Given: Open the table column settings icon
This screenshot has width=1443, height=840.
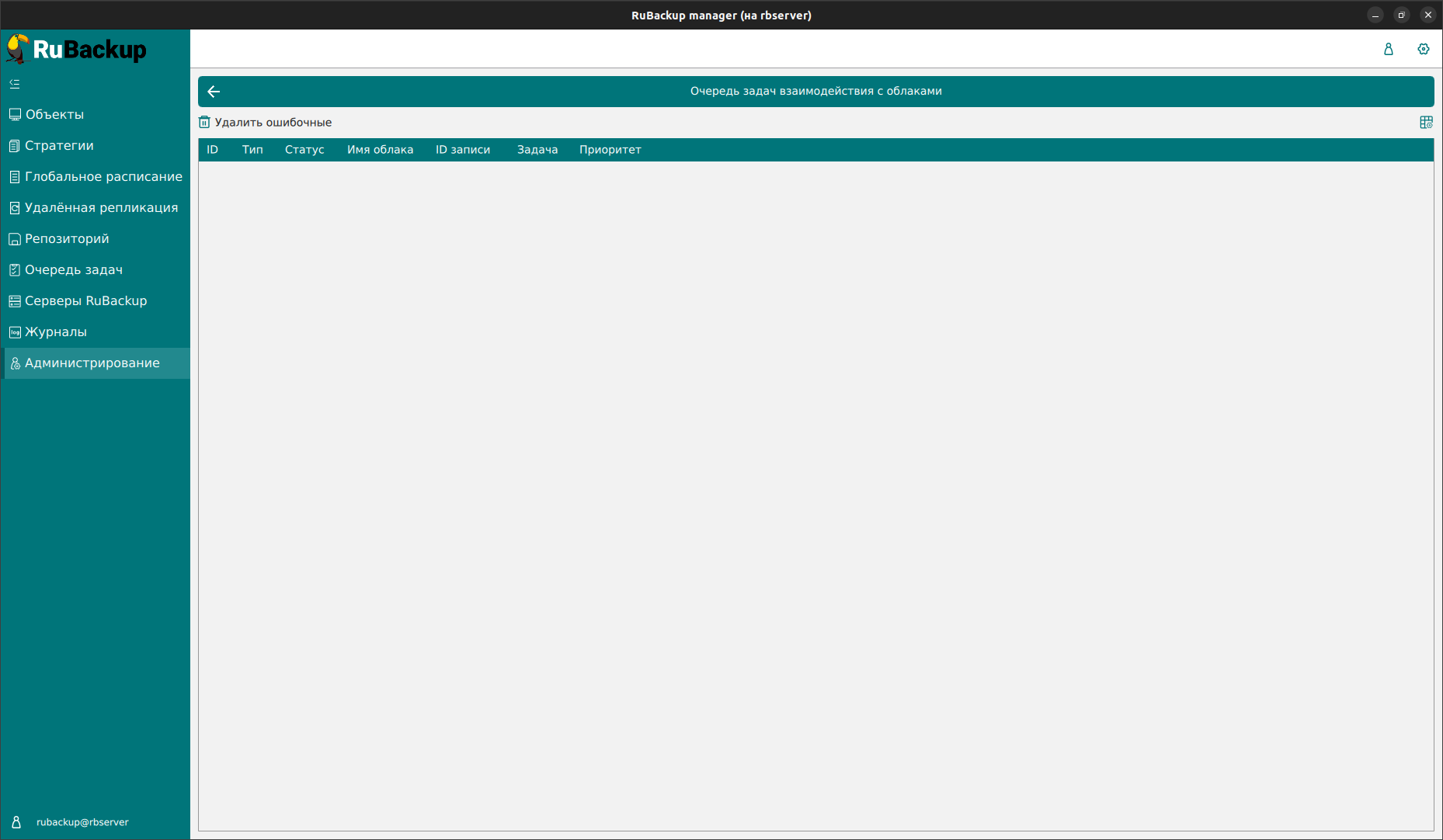Looking at the screenshot, I should (1426, 123).
